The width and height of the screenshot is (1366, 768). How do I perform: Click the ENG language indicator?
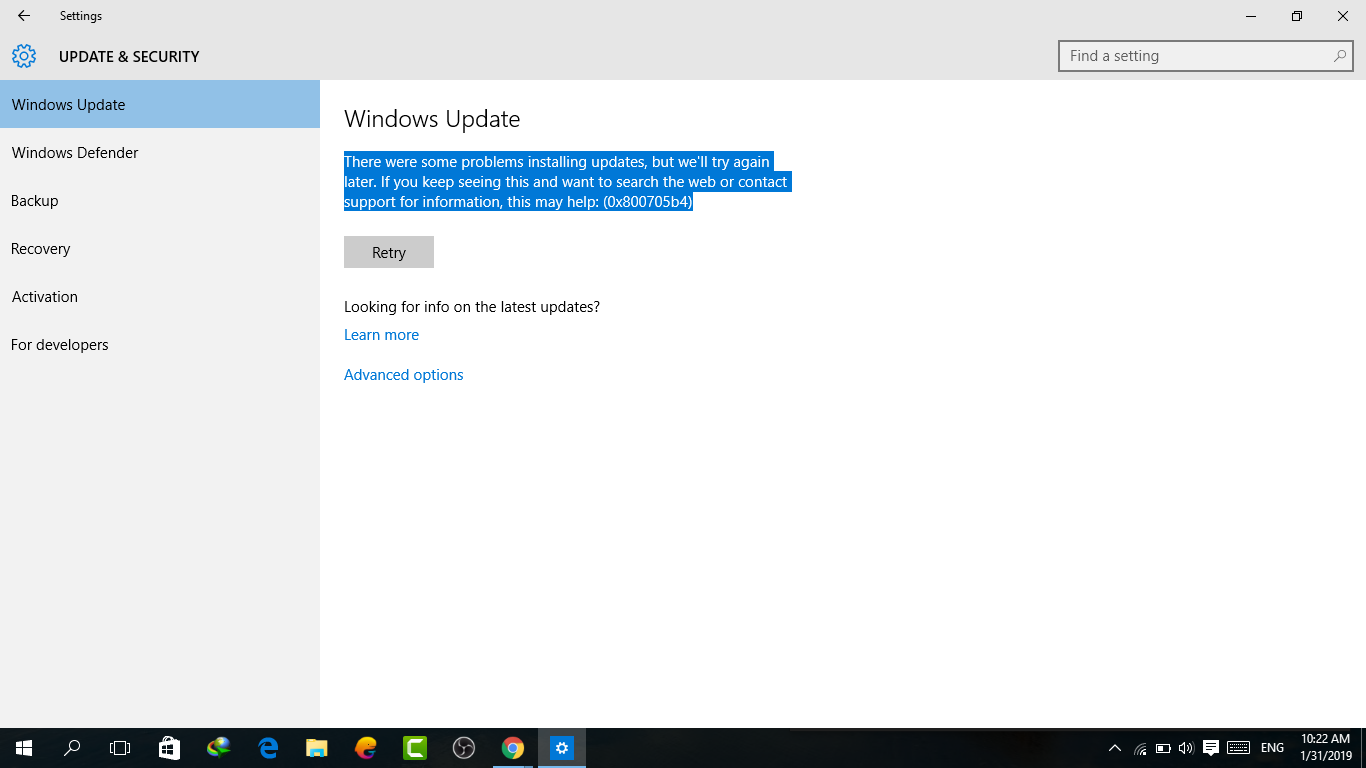click(1272, 748)
